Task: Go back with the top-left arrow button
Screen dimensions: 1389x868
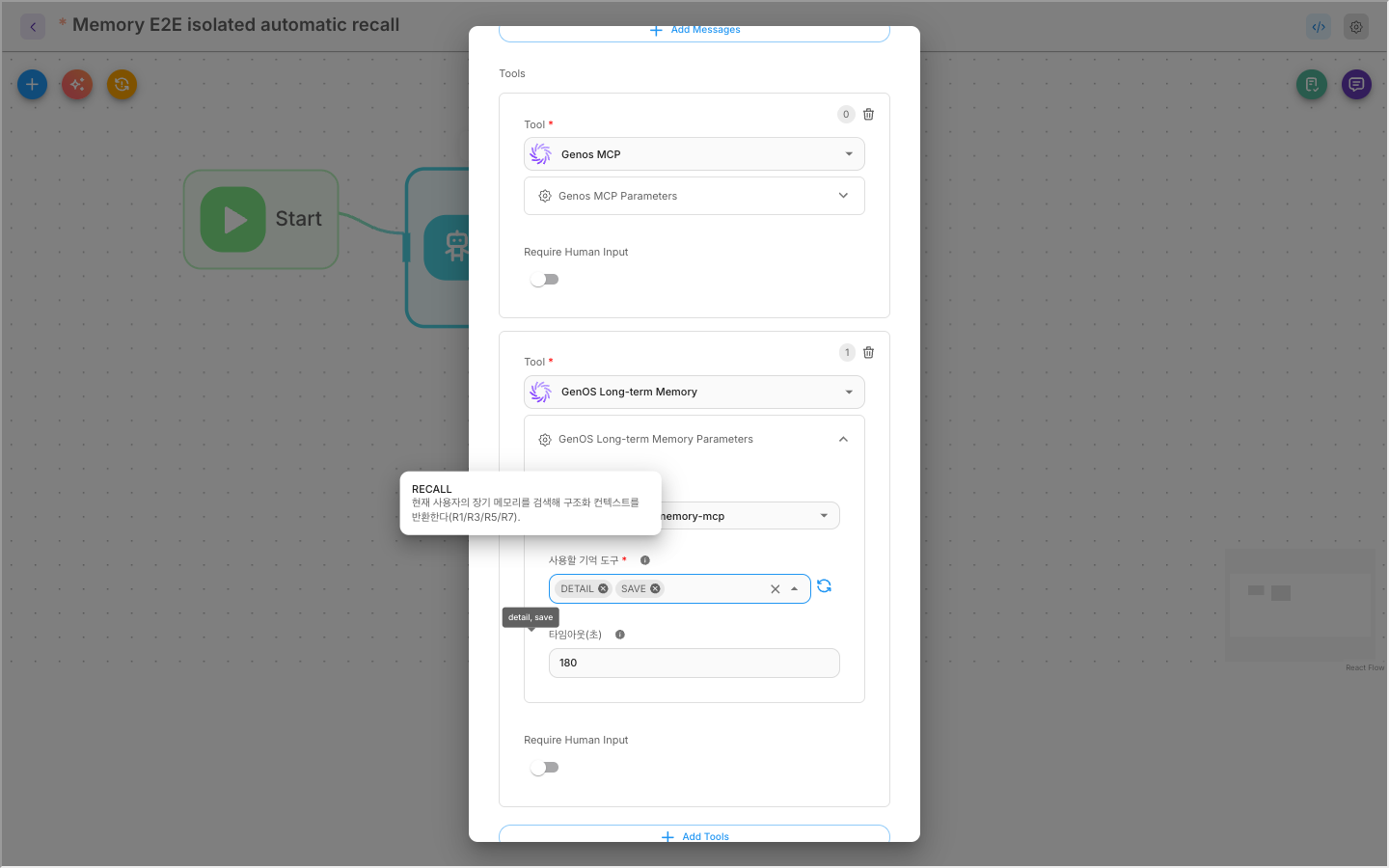Action: [33, 27]
